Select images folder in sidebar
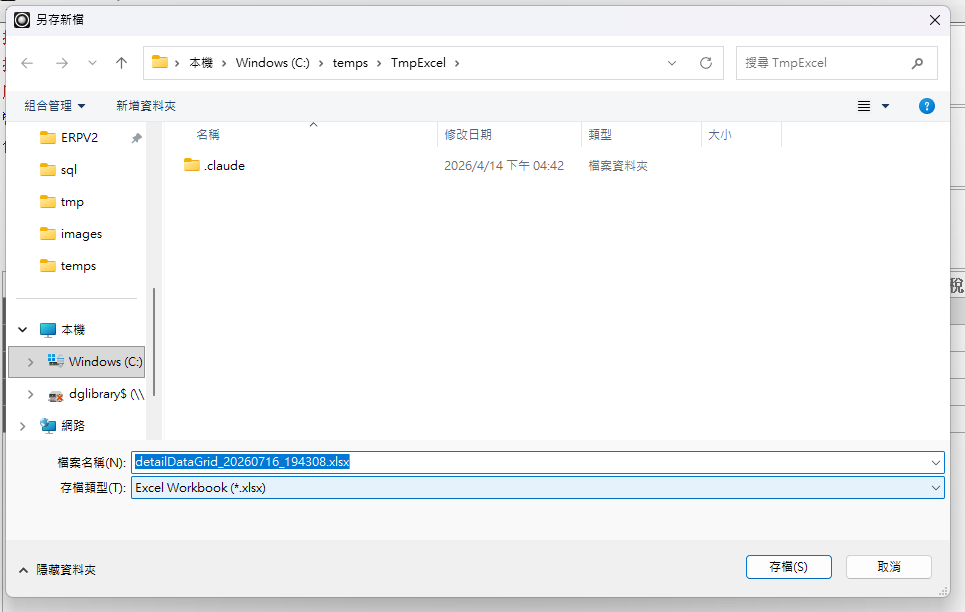The image size is (965, 612). click(81, 234)
